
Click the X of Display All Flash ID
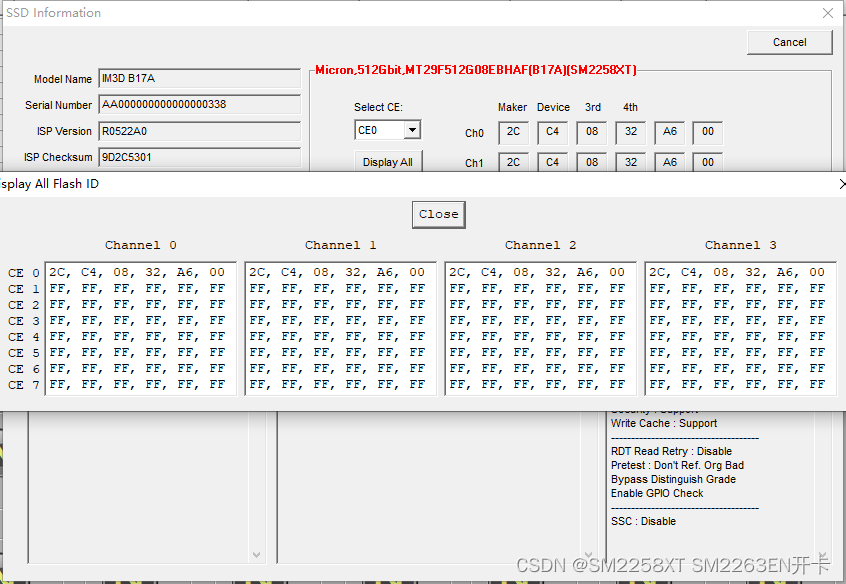pos(842,184)
